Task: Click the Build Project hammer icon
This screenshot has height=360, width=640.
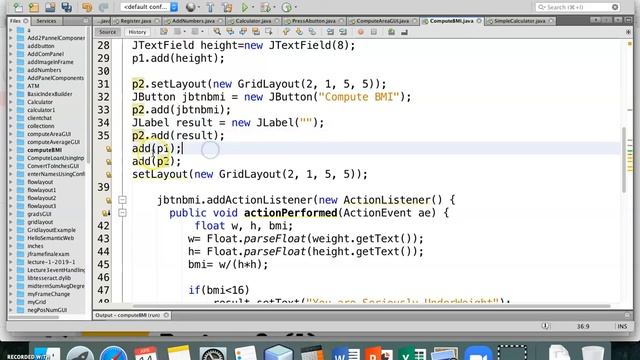Action: tap(210, 7)
